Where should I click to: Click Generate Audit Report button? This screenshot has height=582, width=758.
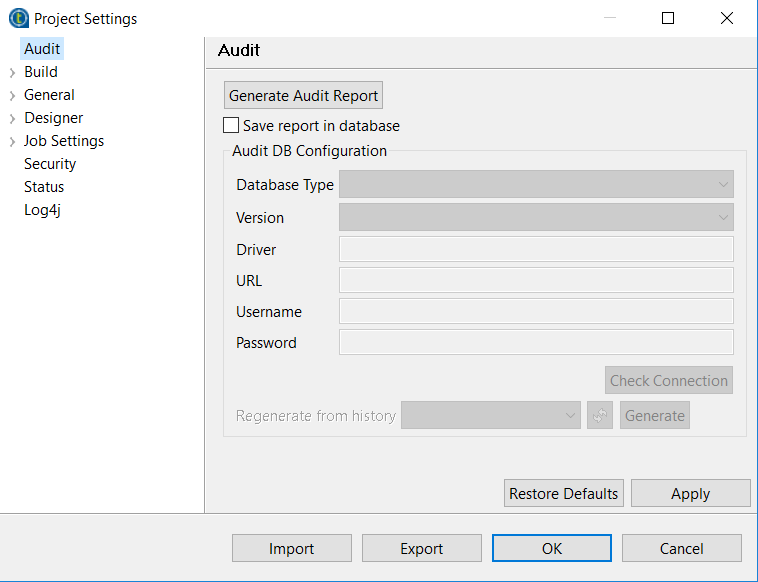(304, 96)
